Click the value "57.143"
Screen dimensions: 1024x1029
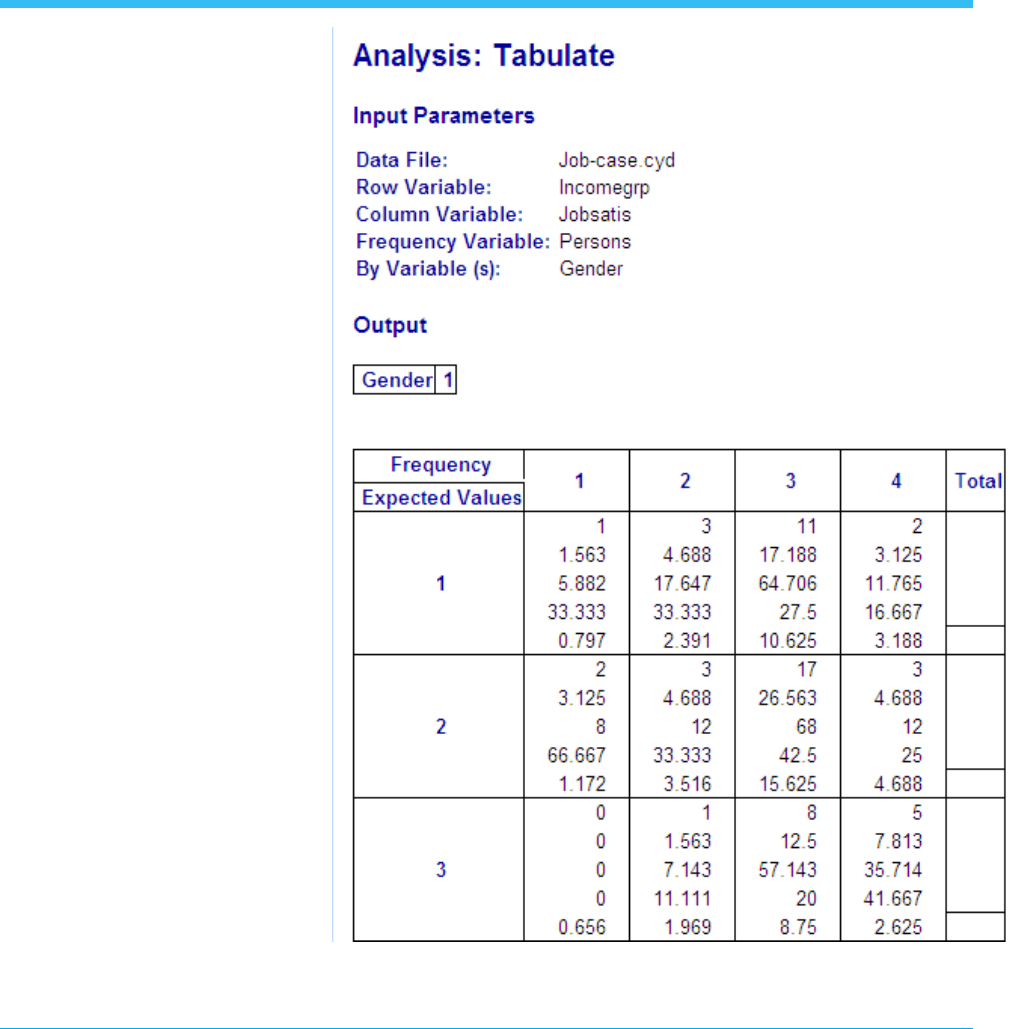point(788,870)
